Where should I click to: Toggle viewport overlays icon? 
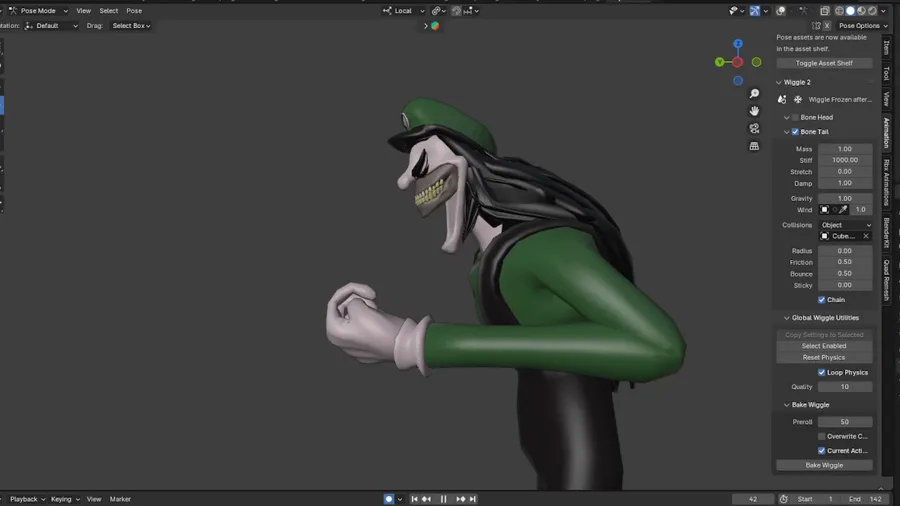tap(781, 11)
